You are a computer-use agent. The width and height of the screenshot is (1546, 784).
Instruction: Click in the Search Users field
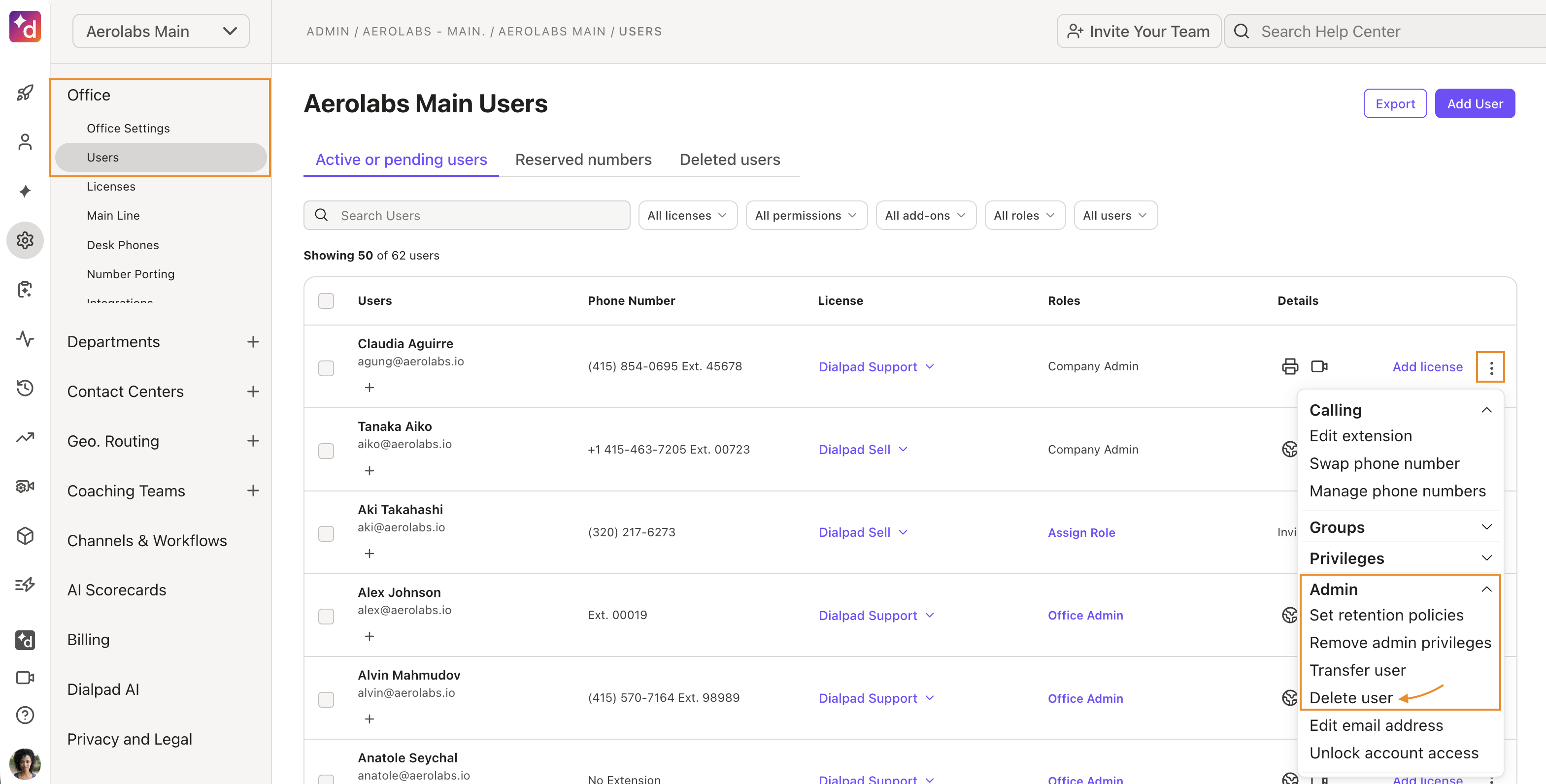point(467,215)
